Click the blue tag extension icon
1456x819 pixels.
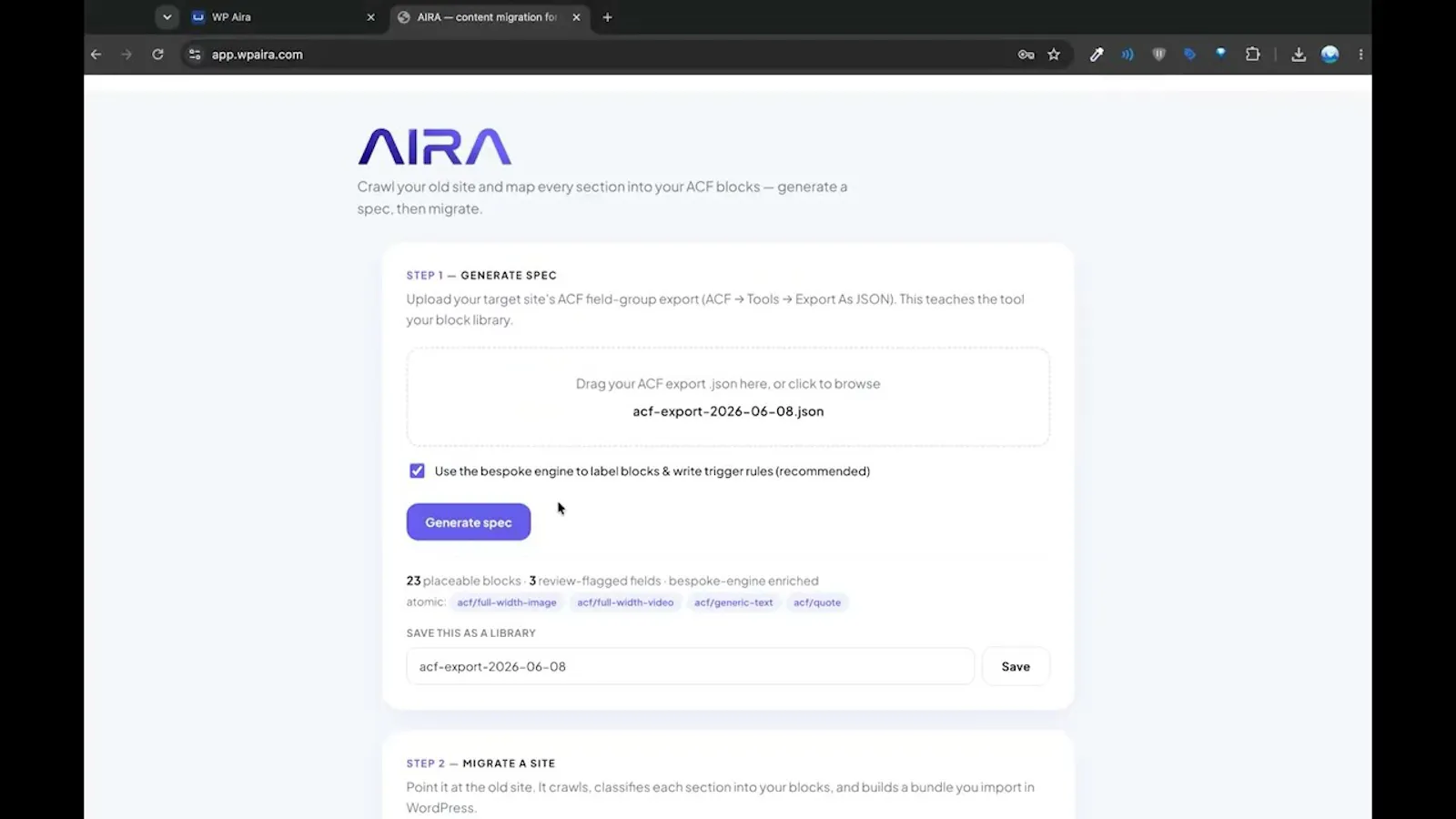point(1189,55)
